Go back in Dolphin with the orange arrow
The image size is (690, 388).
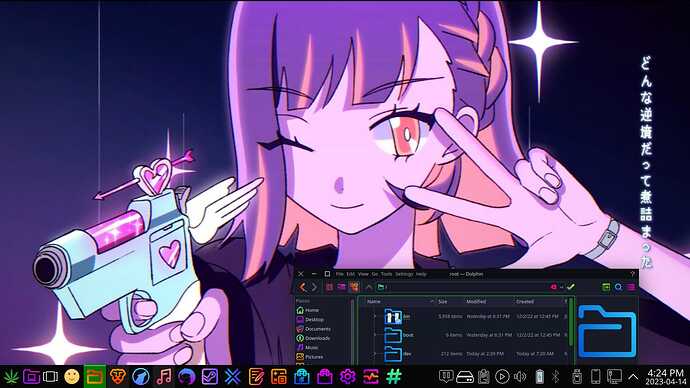[302, 287]
